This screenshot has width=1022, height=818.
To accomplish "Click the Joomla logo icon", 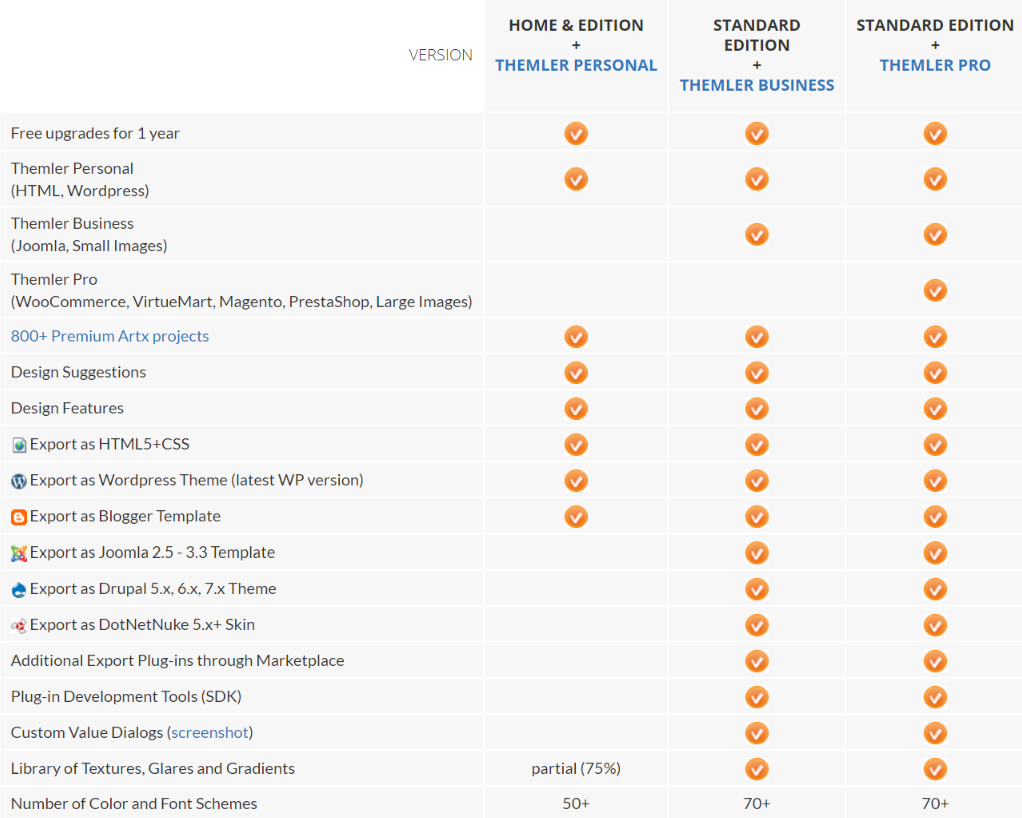I will (x=19, y=553).
